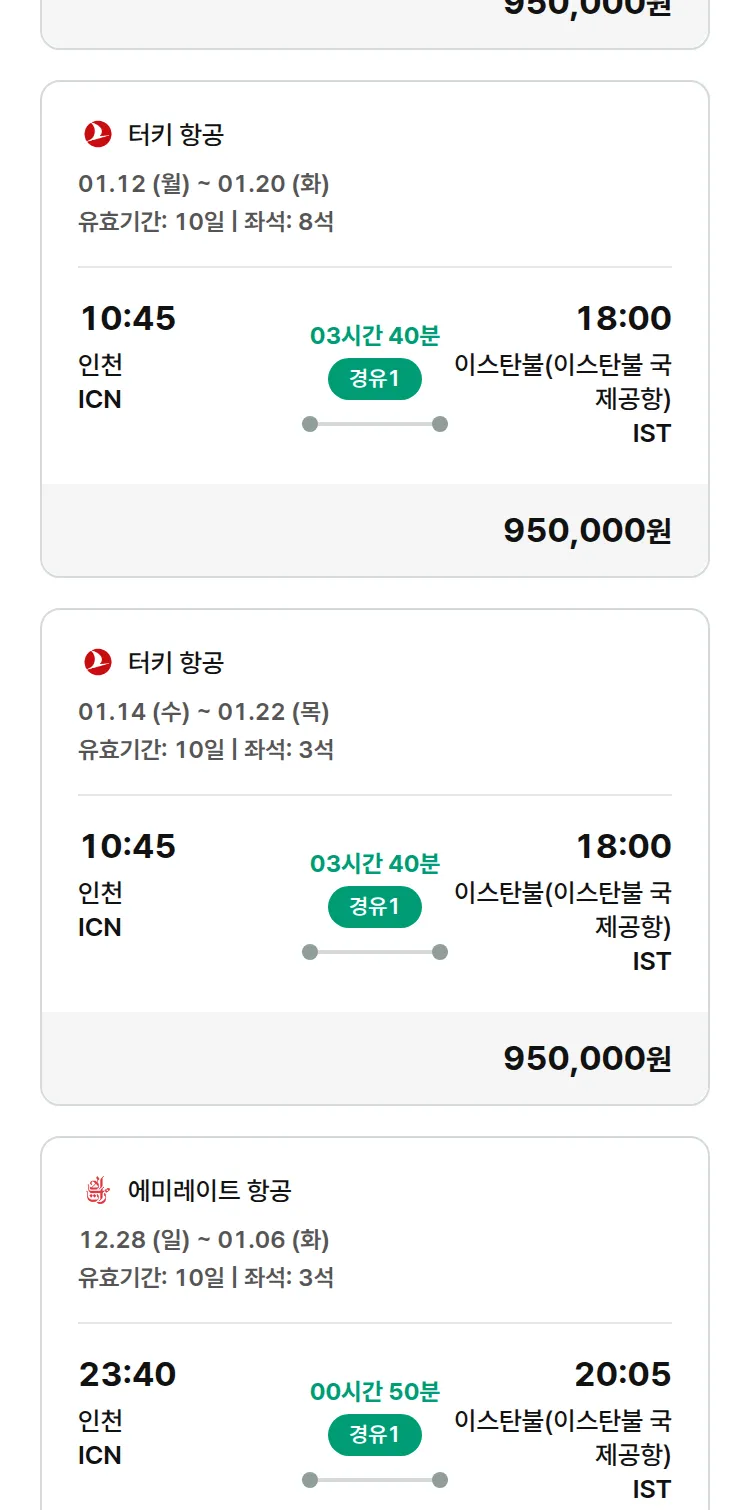Open 950,000원 price on 01.12 flight
750x1510 pixels.
click(587, 531)
